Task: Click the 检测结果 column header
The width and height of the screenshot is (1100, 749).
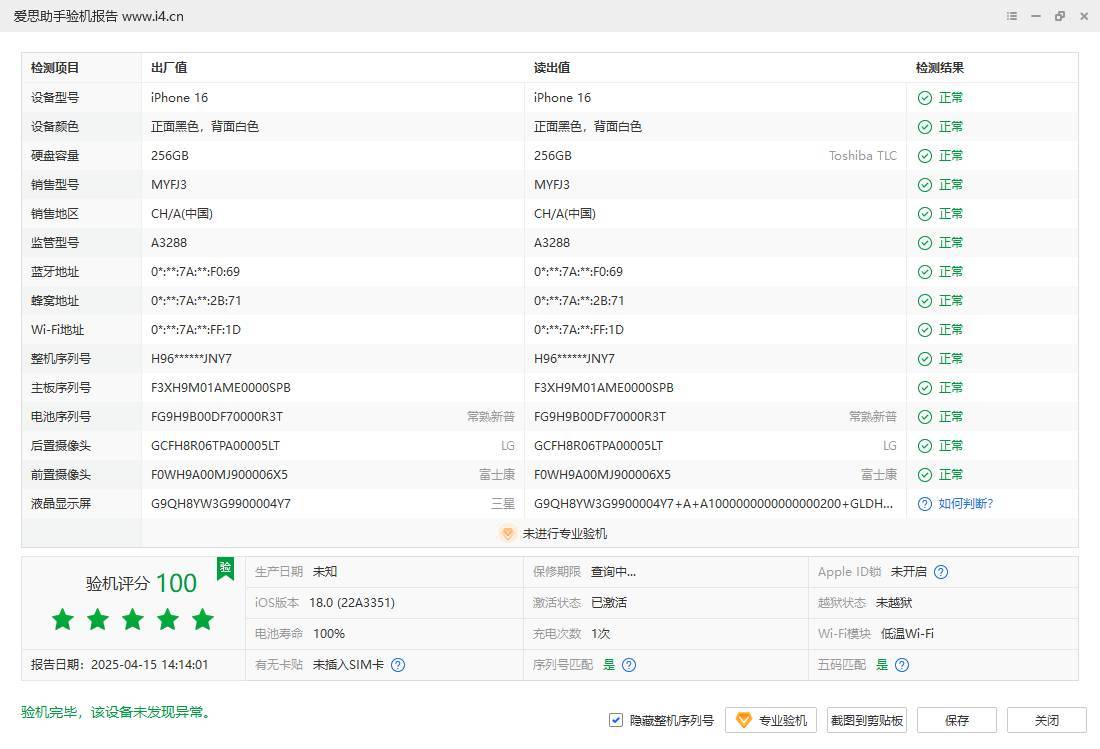Action: [x=940, y=68]
